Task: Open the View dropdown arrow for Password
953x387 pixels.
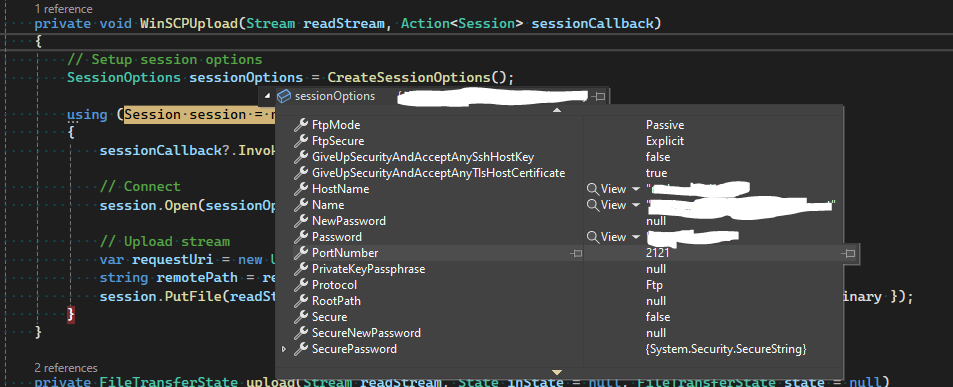Action: [x=636, y=238]
